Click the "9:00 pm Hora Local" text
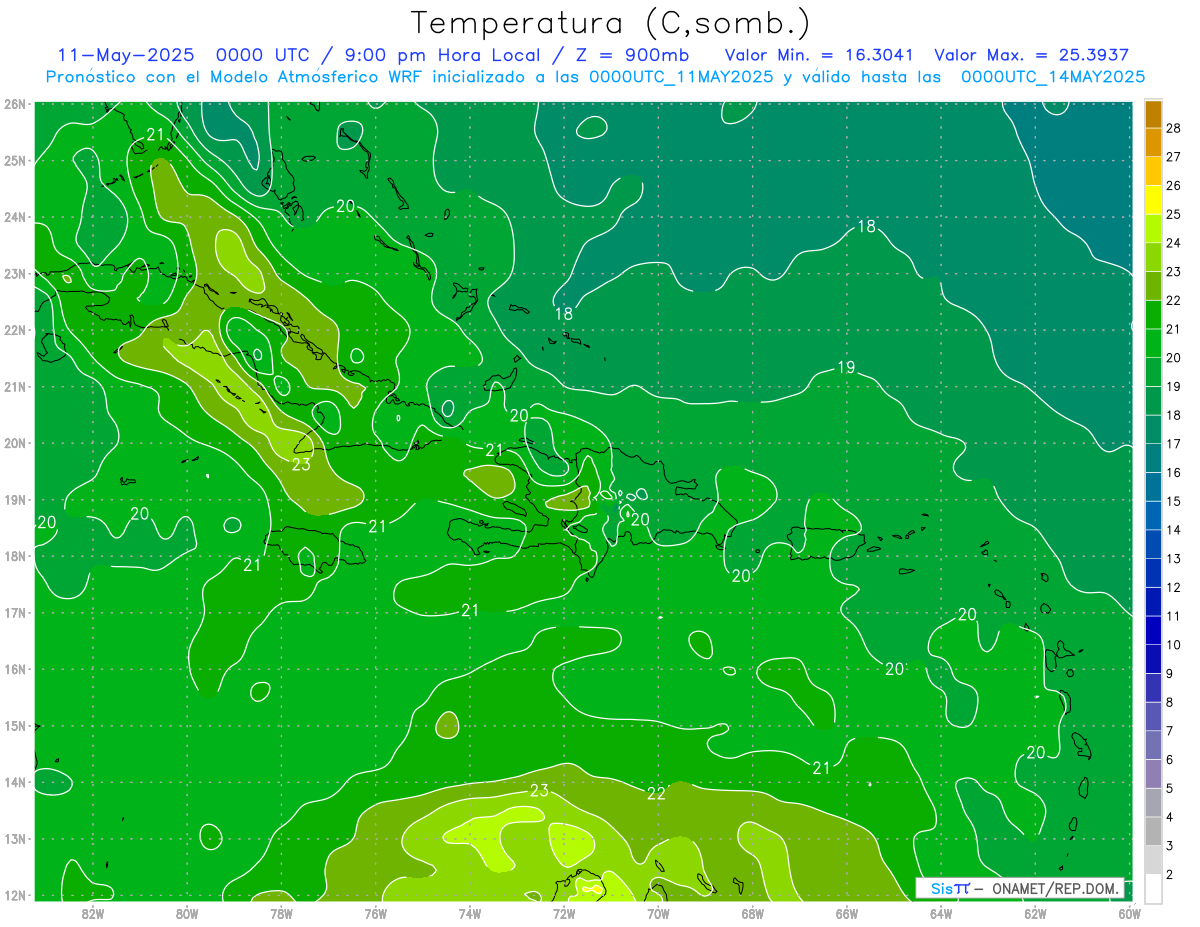Viewport: 1200px width, 927px height. pyautogui.click(x=448, y=55)
